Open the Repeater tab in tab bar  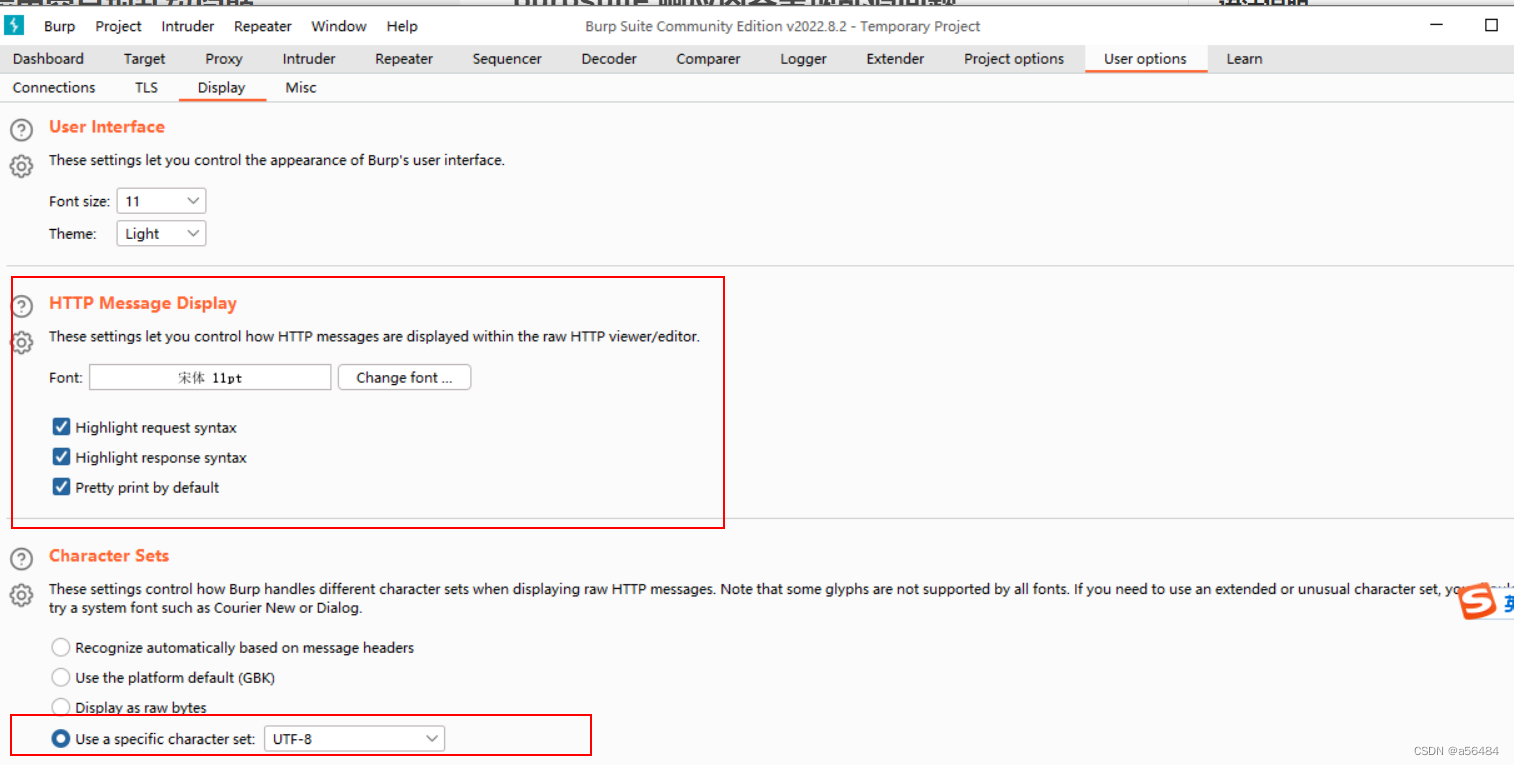click(x=404, y=59)
